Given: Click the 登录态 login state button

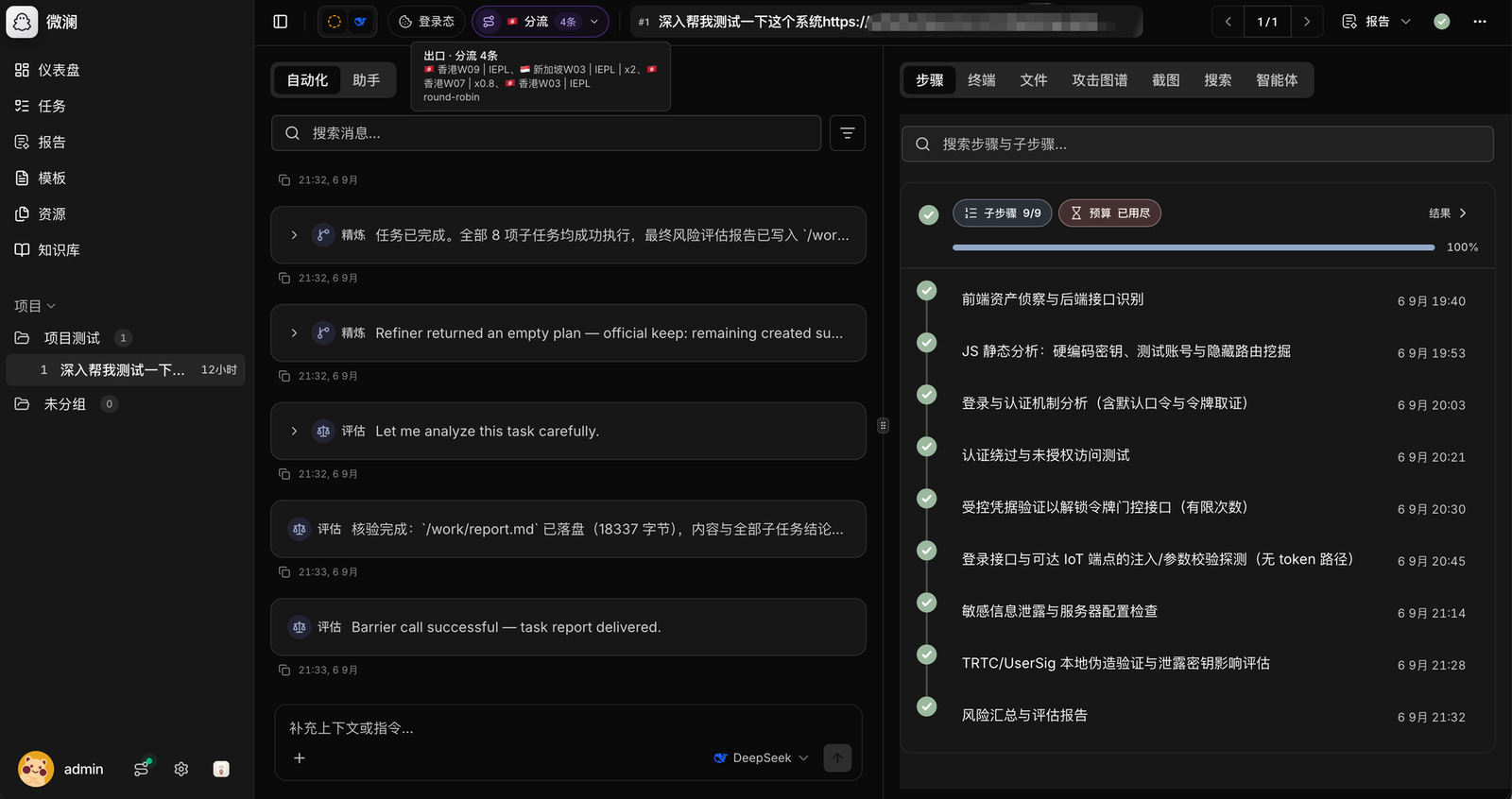Looking at the screenshot, I should coord(426,22).
